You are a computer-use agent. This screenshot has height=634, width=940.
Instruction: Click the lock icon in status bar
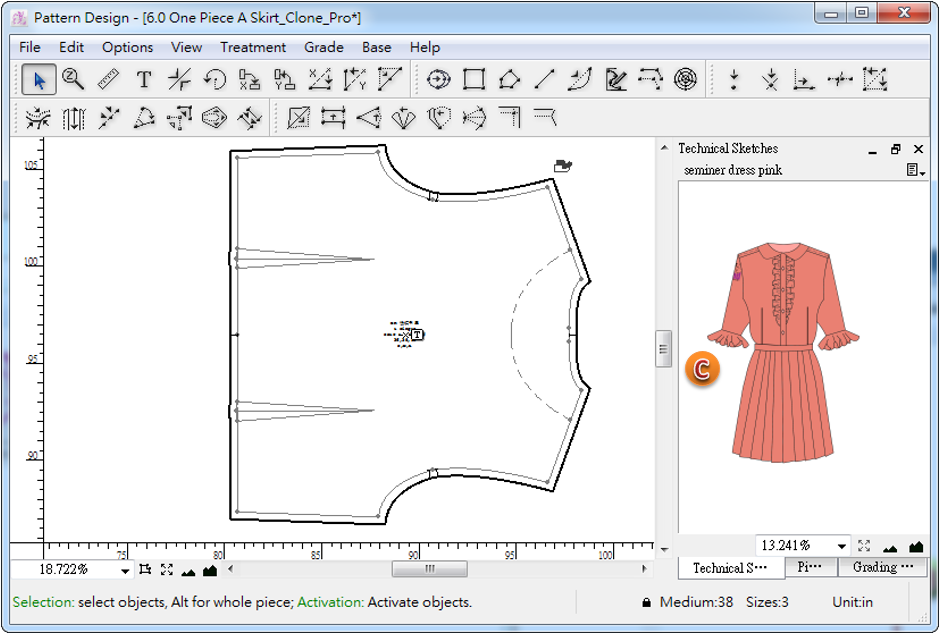pos(647,603)
